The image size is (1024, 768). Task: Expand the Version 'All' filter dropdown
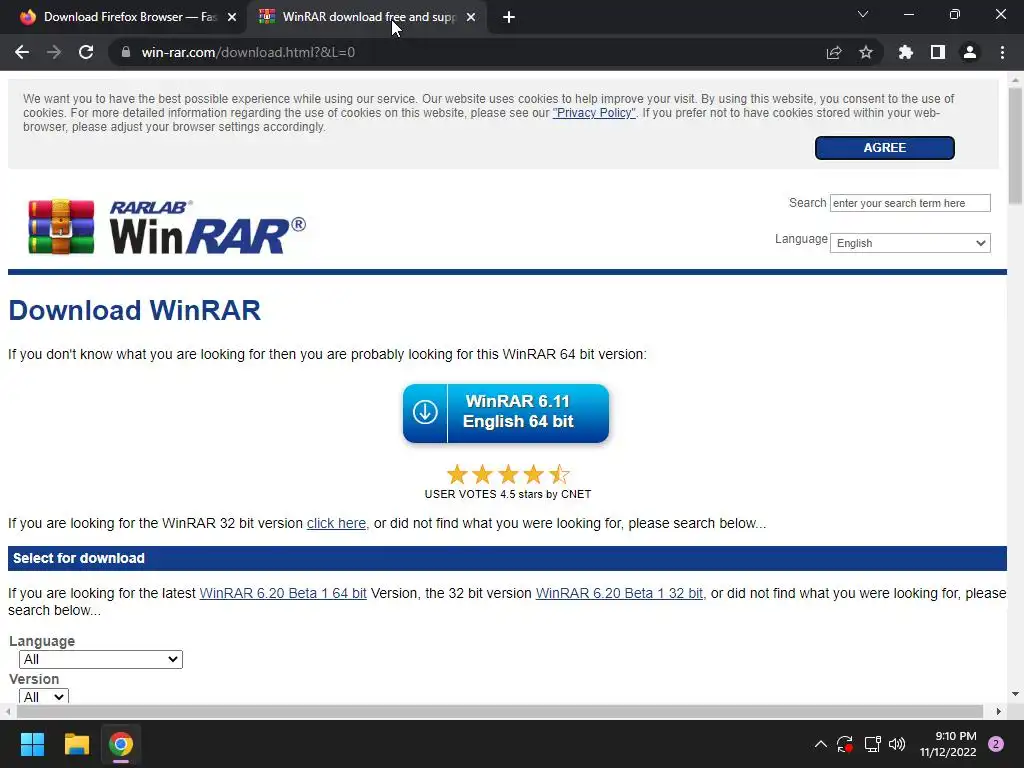pyautogui.click(x=44, y=696)
